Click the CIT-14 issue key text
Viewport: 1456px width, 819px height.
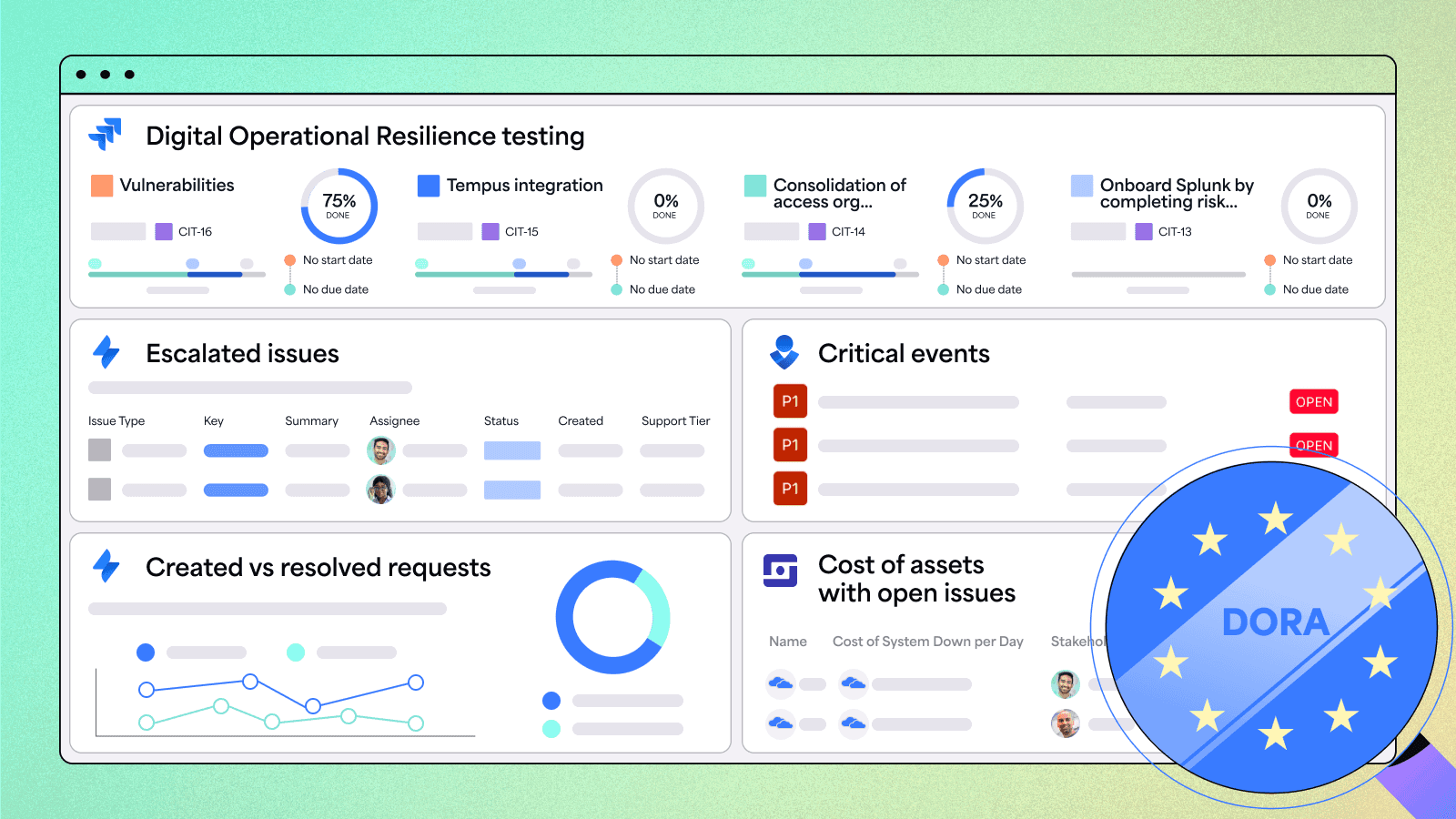tap(848, 231)
